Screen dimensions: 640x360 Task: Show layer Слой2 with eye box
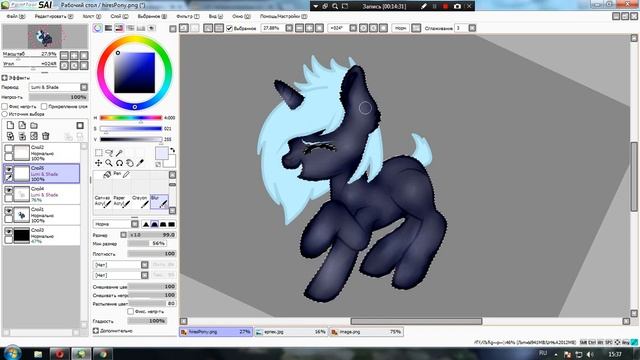click(x=9, y=149)
